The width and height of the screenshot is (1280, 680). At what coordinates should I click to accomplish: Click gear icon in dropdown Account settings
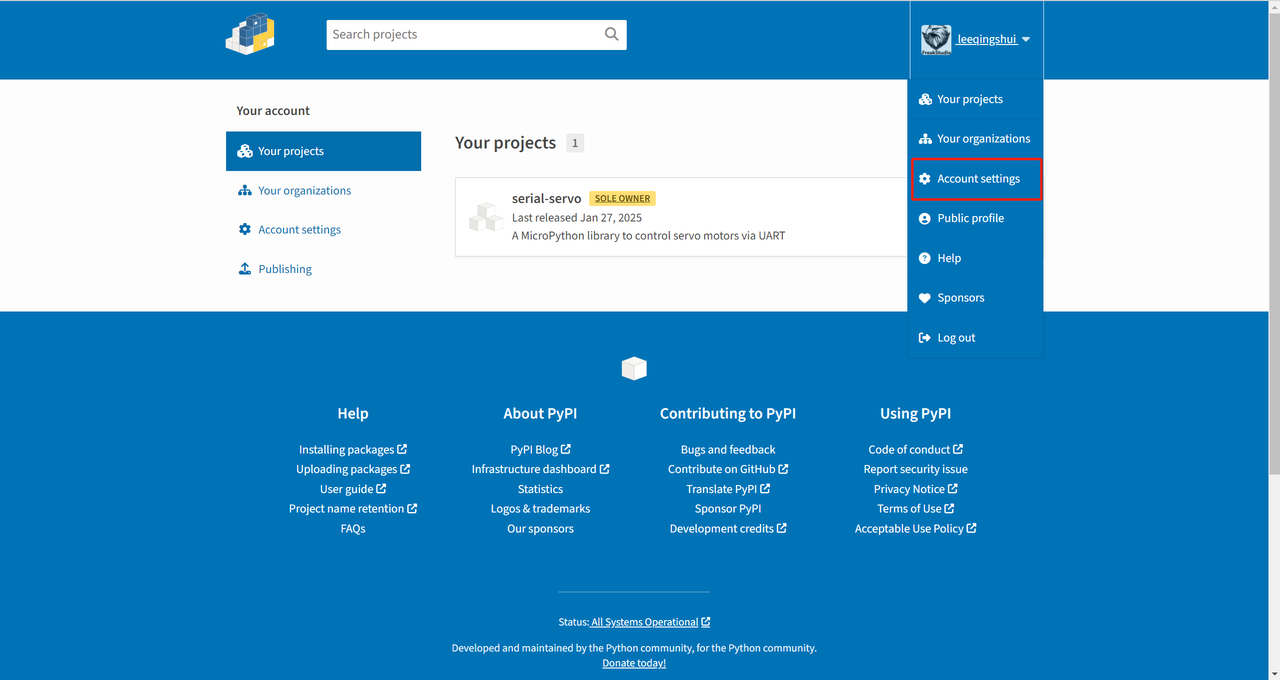click(x=925, y=179)
